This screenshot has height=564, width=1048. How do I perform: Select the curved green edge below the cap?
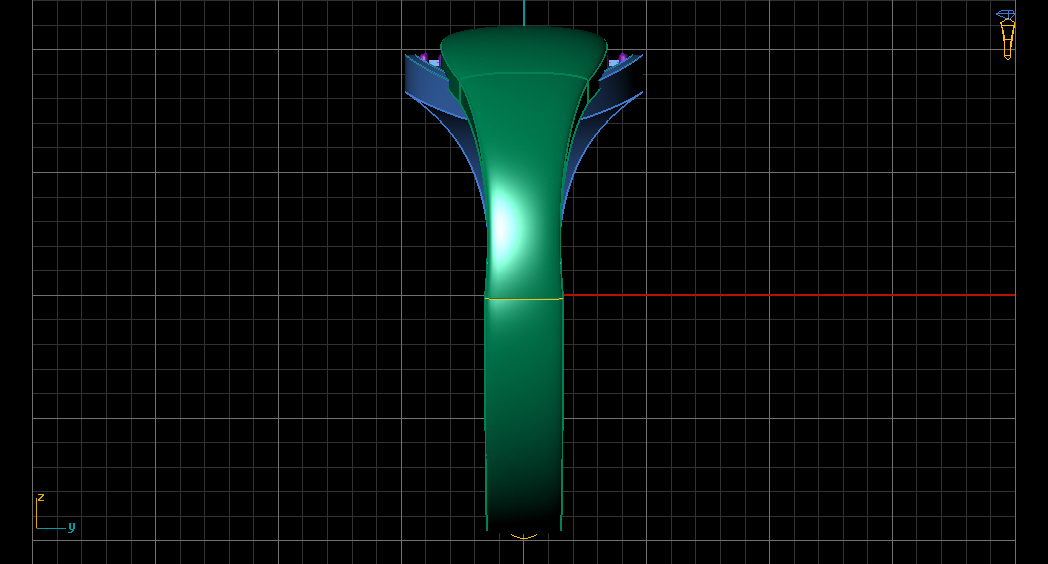click(523, 75)
